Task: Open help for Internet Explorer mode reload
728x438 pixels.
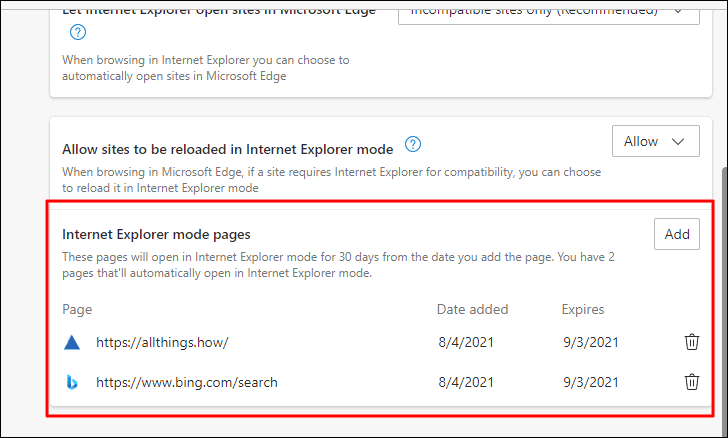Action: [413, 144]
